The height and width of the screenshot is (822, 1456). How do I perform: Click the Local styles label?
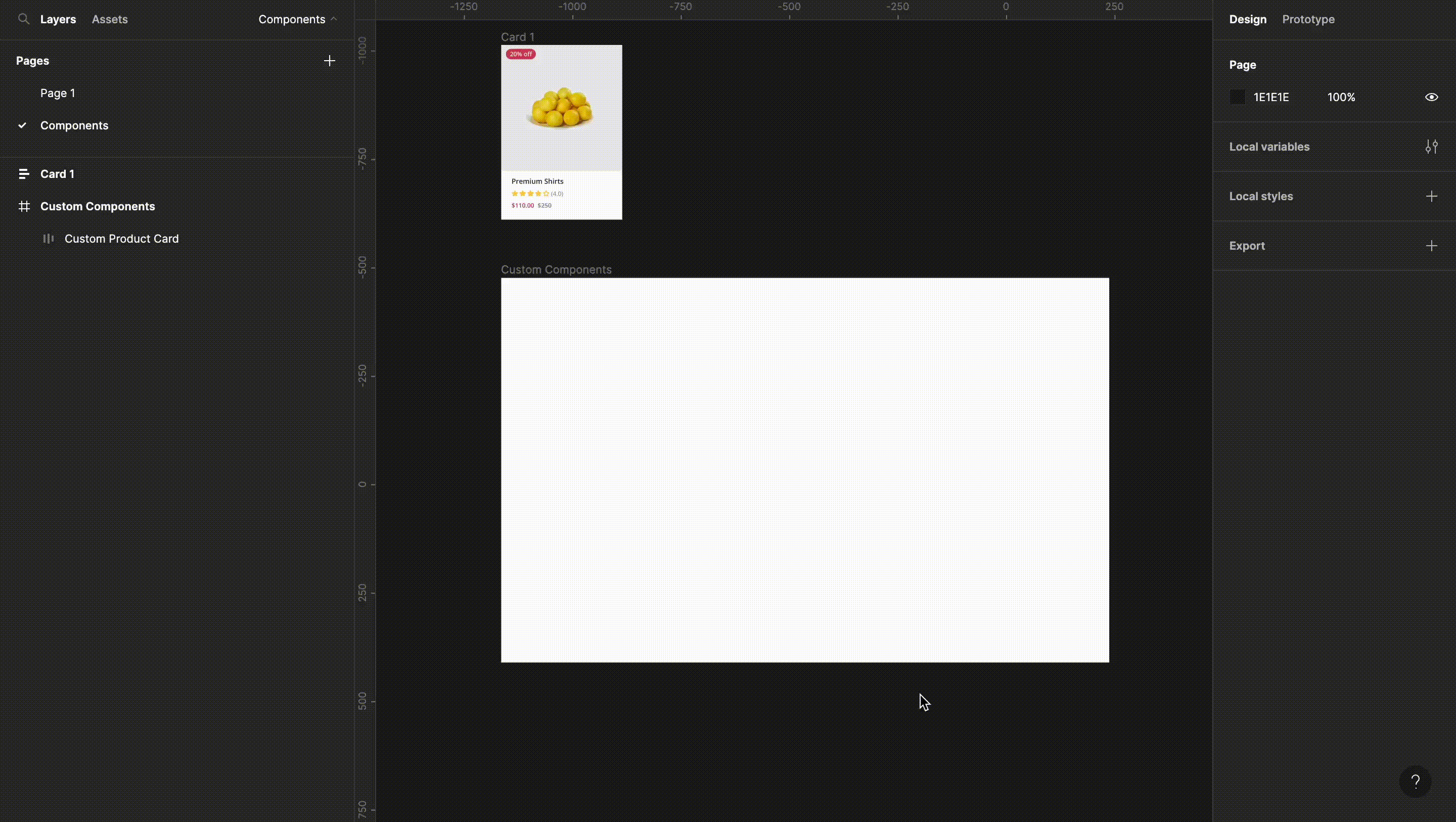[x=1260, y=196]
